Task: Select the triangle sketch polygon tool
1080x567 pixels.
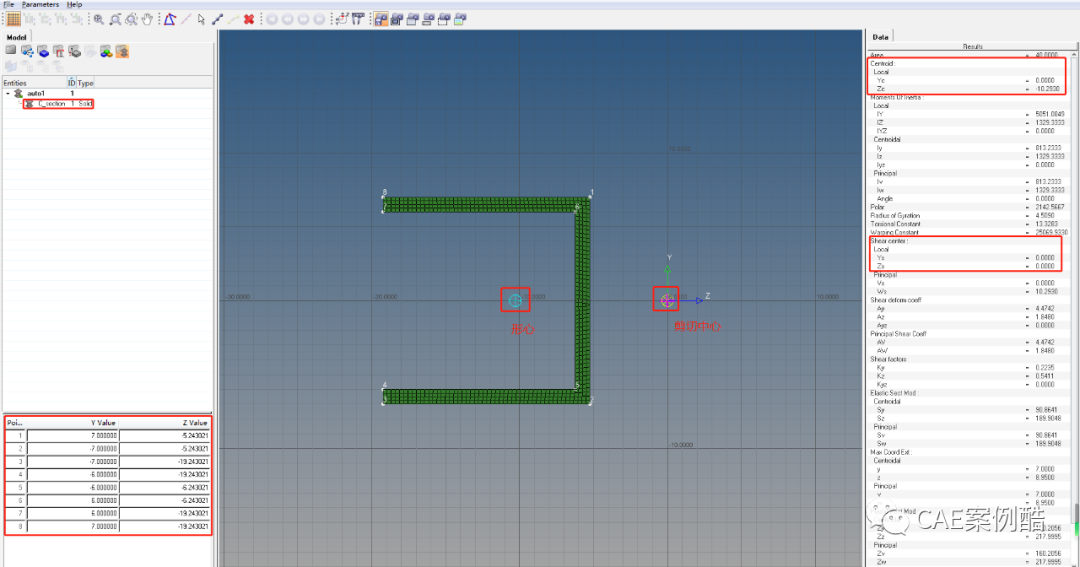Action: (x=169, y=19)
